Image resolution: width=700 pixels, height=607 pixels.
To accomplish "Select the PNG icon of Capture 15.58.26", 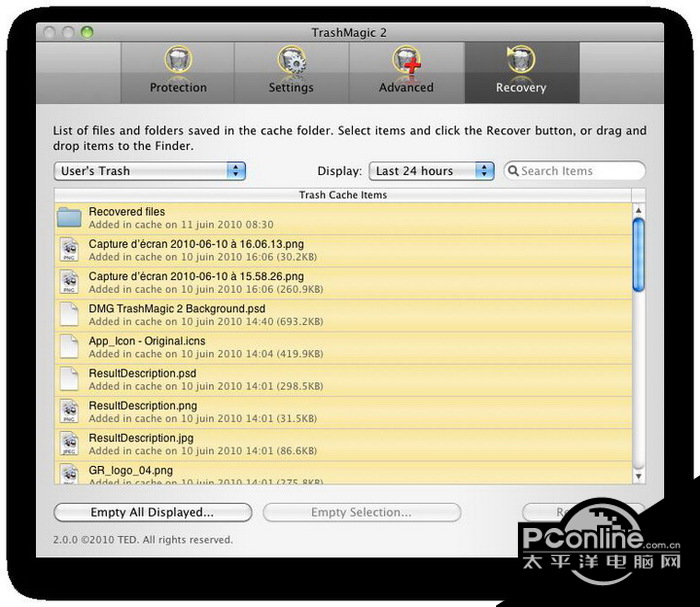I will (69, 282).
